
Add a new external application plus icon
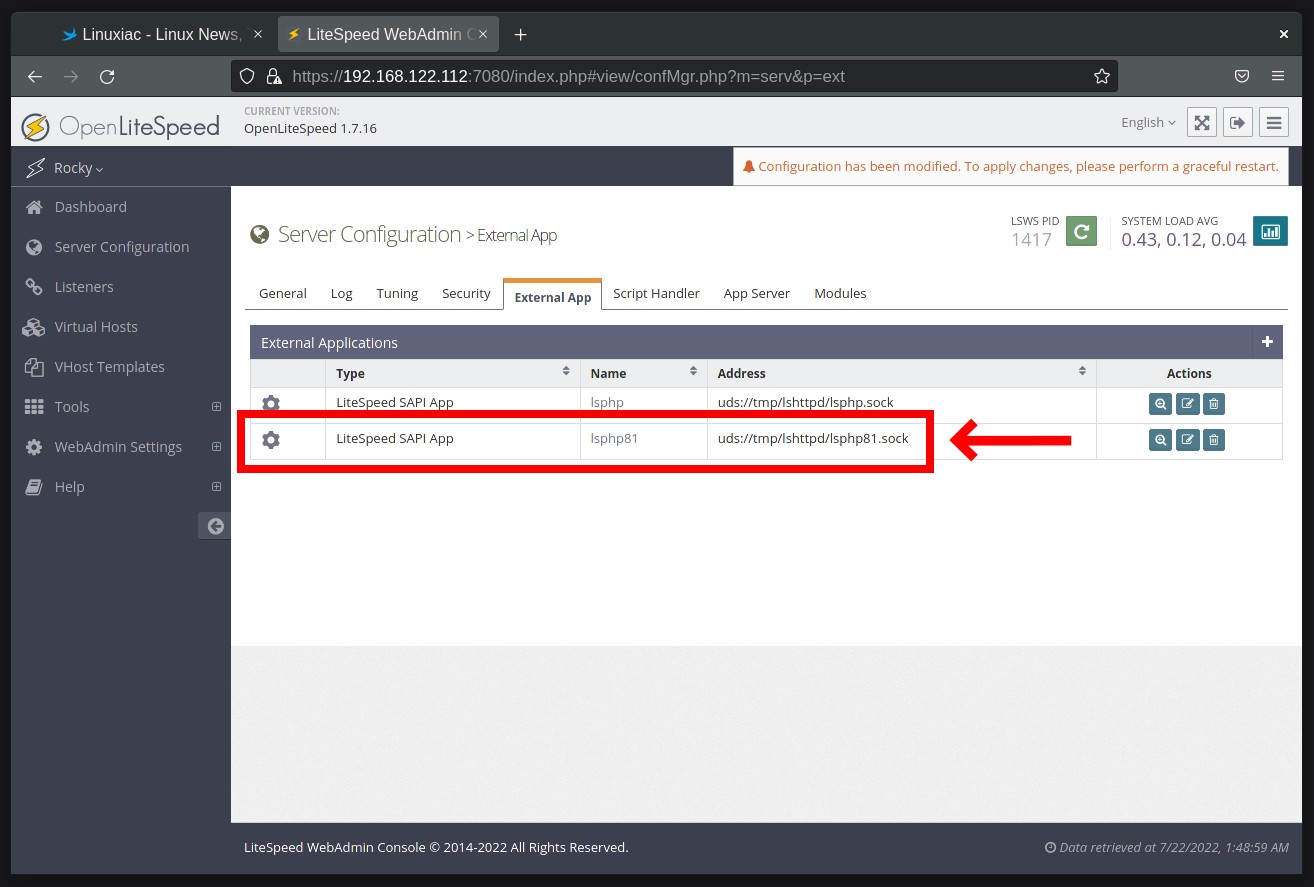pyautogui.click(x=1267, y=342)
